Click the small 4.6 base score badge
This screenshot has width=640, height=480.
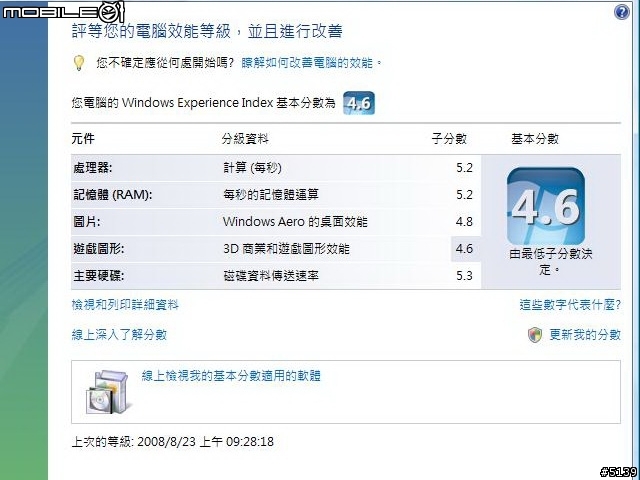[358, 103]
